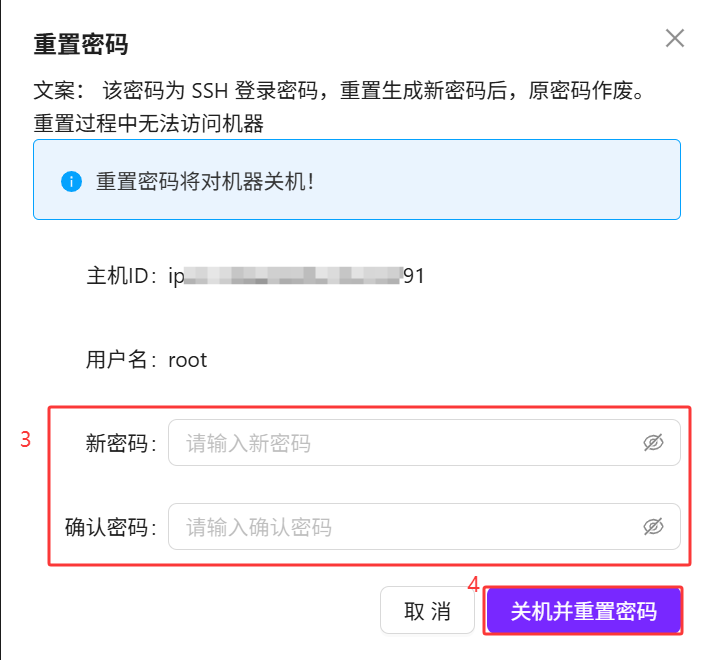713x660 pixels.
Task: Click the 重置密码 dialog title
Action: (81, 44)
